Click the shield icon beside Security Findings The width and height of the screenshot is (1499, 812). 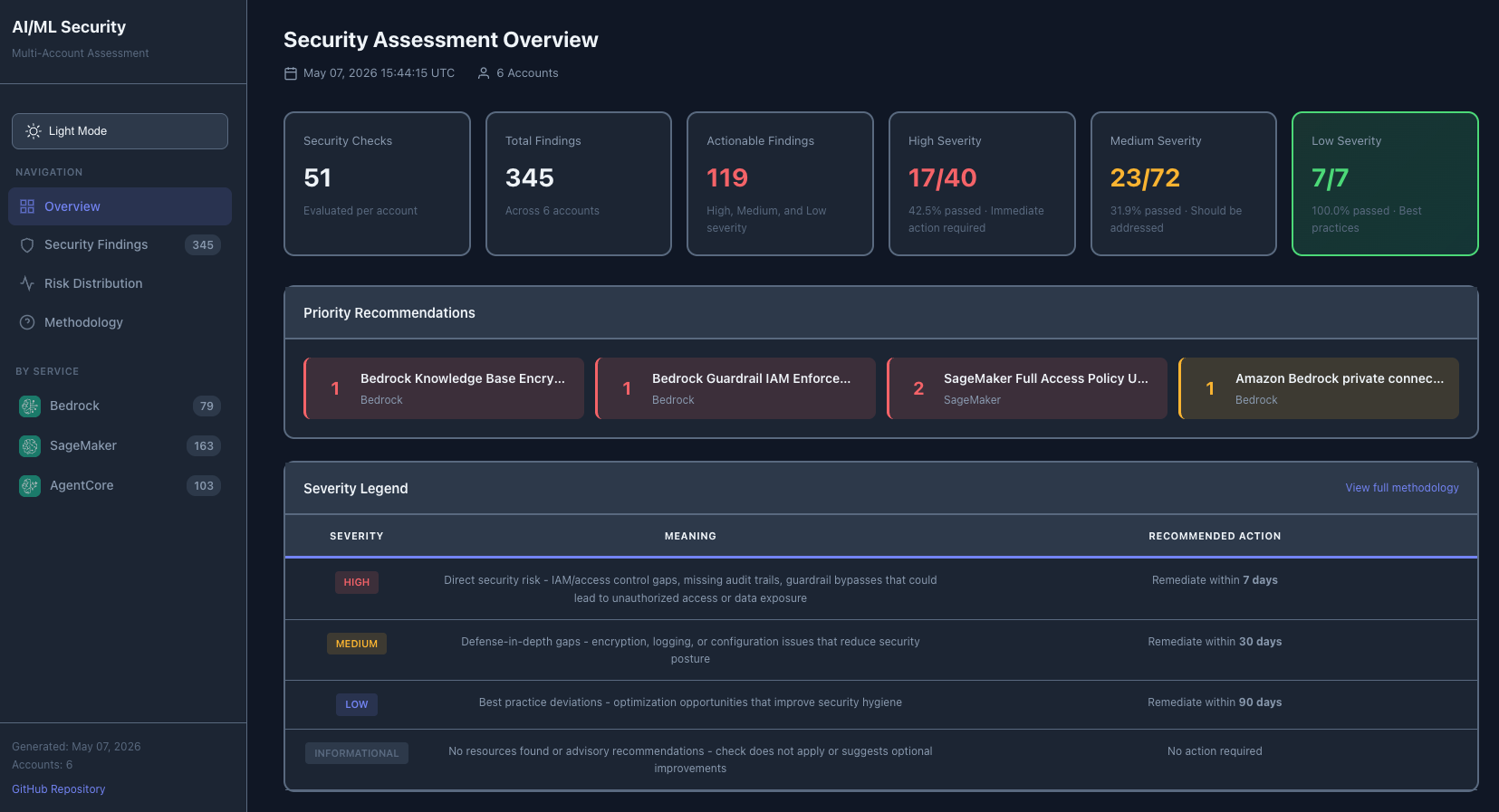(x=27, y=244)
